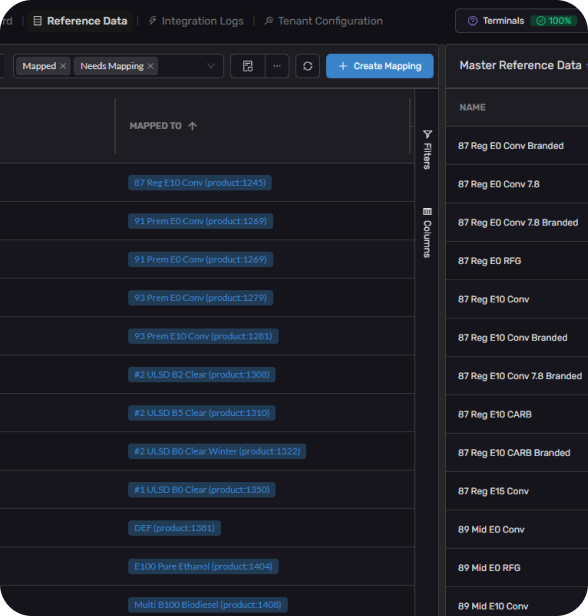The width and height of the screenshot is (588, 616).
Task: Open the Tenant Configuration tab
Action: tap(323, 21)
